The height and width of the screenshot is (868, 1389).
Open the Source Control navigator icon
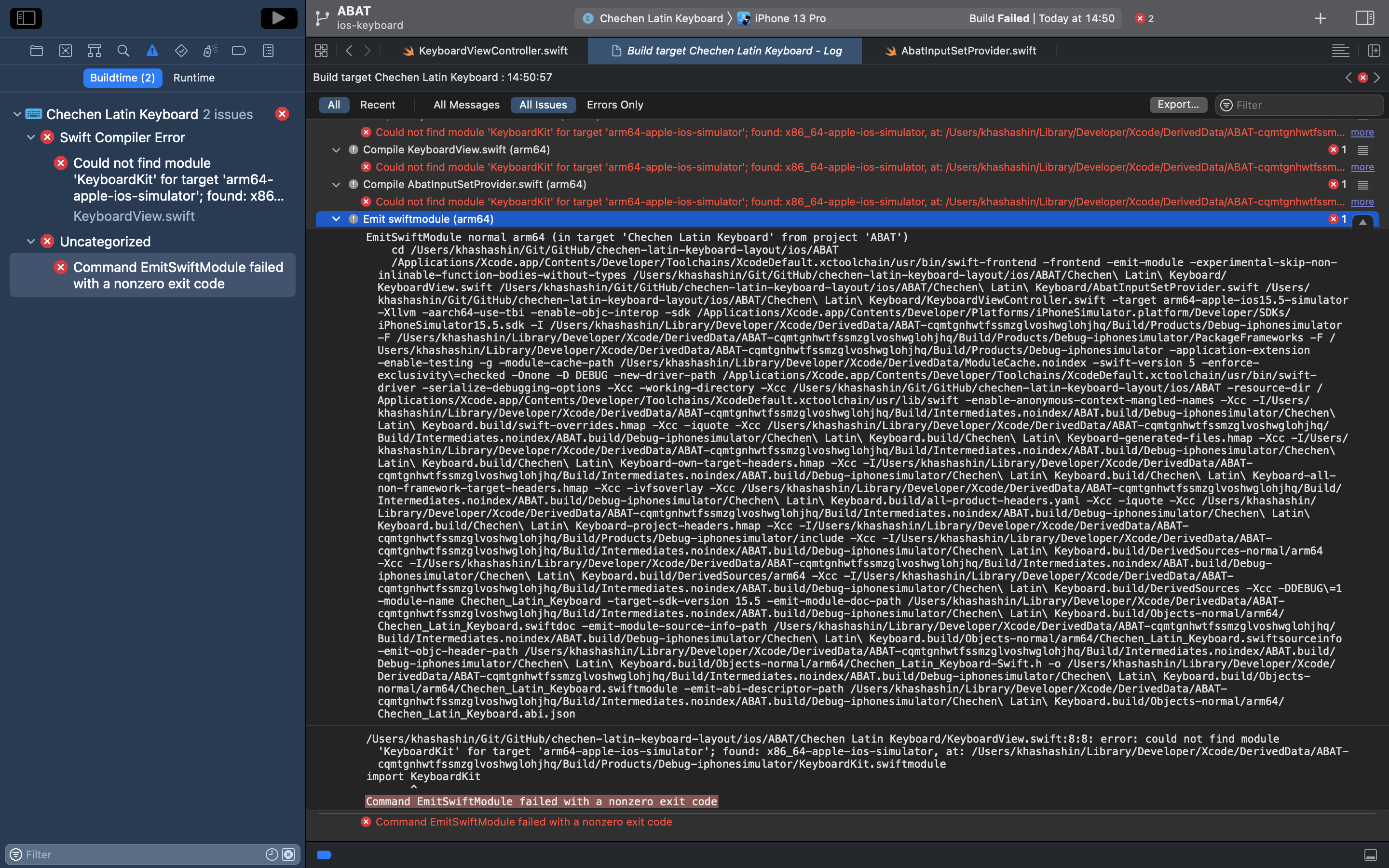66,51
